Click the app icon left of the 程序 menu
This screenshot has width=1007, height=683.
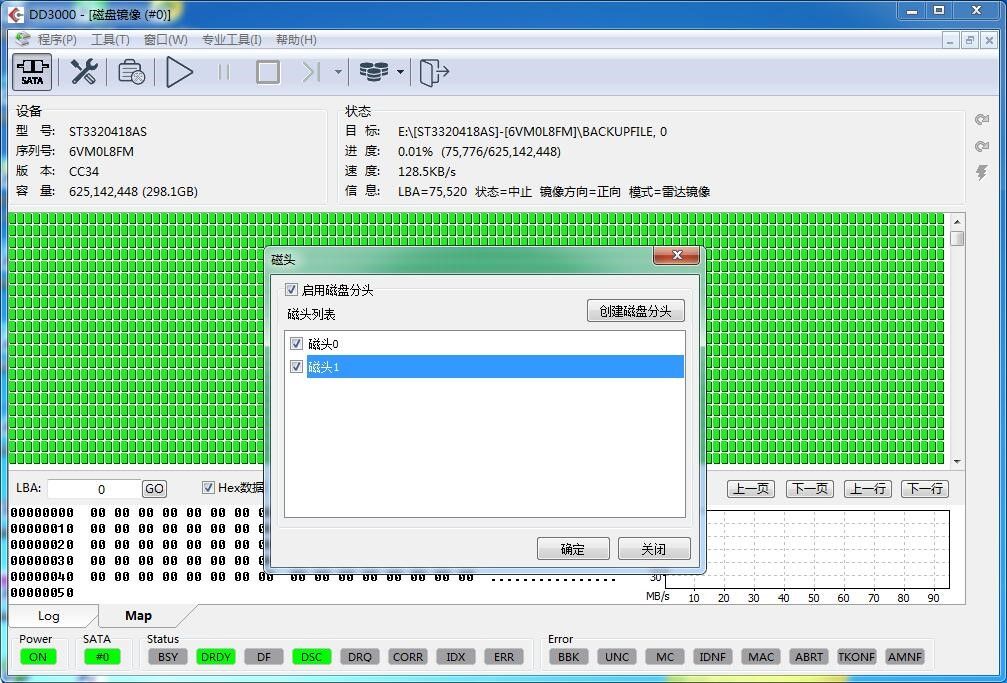pos(23,39)
